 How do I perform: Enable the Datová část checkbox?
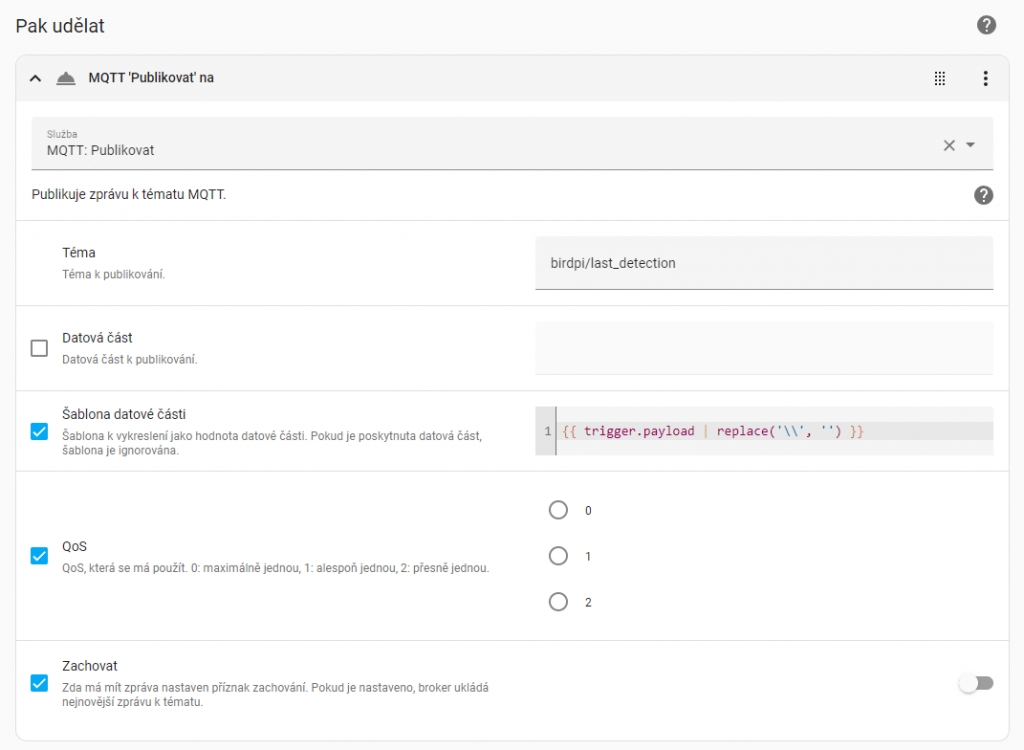point(39,348)
